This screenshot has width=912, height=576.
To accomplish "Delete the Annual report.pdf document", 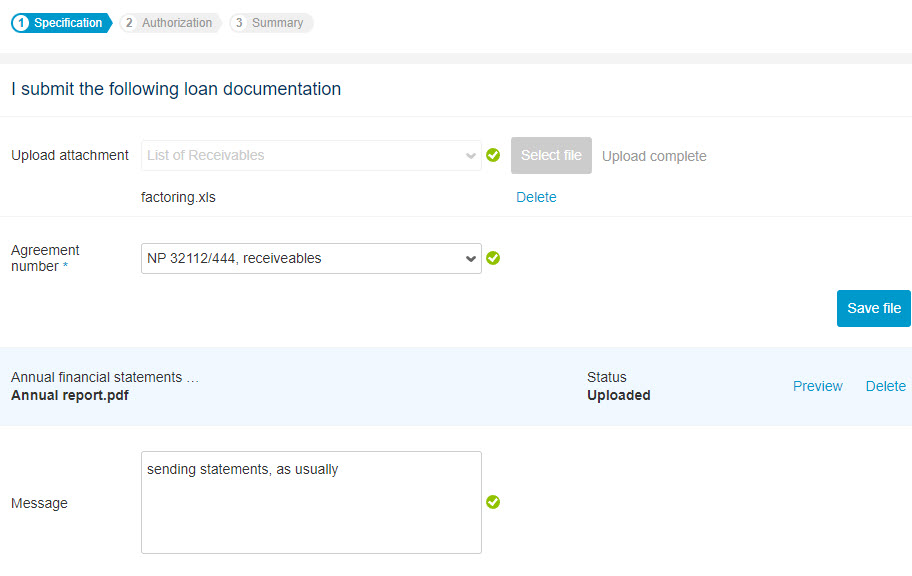I will tap(885, 386).
